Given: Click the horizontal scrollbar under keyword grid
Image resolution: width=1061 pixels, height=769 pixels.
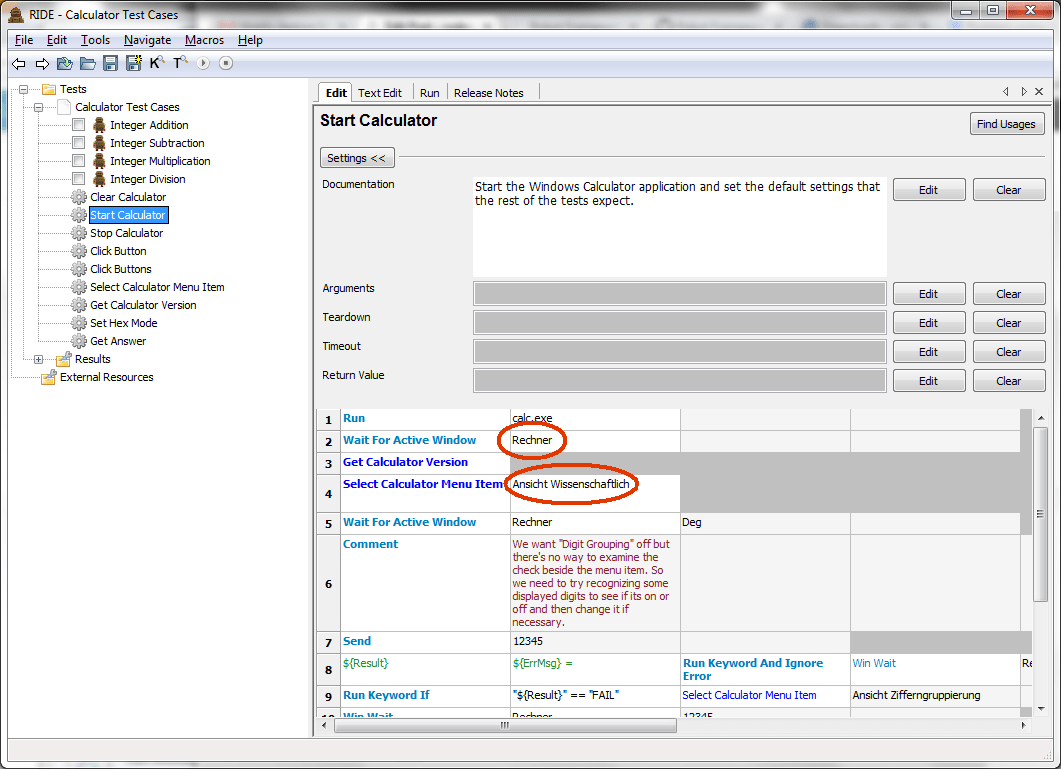Looking at the screenshot, I should pos(504,727).
